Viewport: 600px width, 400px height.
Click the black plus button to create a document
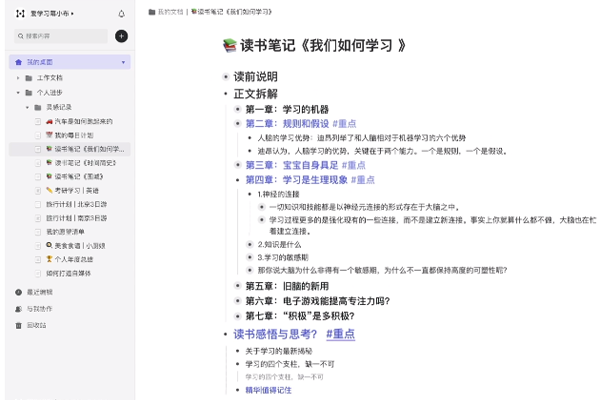point(121,36)
